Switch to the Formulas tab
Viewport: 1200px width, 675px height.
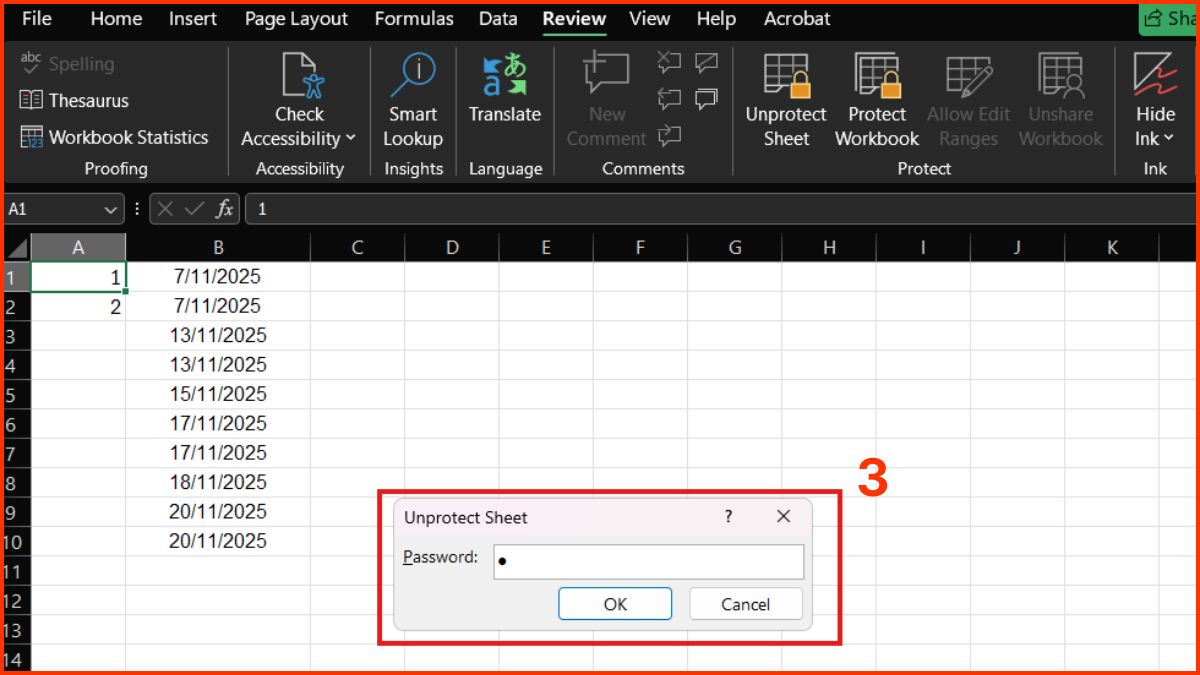tap(414, 18)
